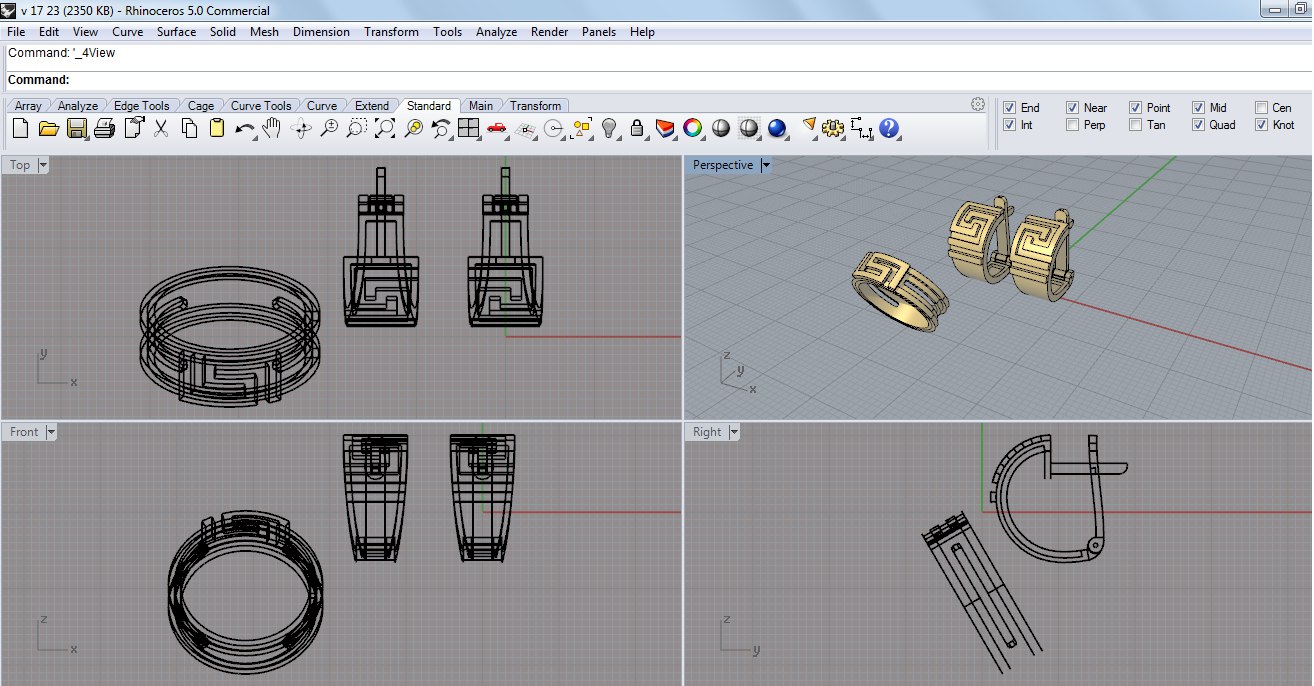This screenshot has width=1314, height=686.
Task: Open the lock objects padlock icon
Action: [x=637, y=128]
